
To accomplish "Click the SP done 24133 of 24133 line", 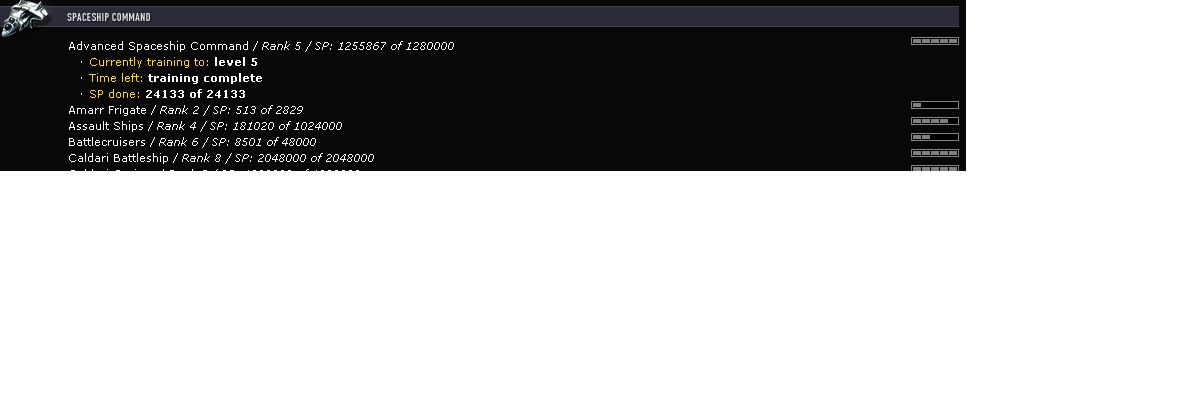I will point(163,94).
